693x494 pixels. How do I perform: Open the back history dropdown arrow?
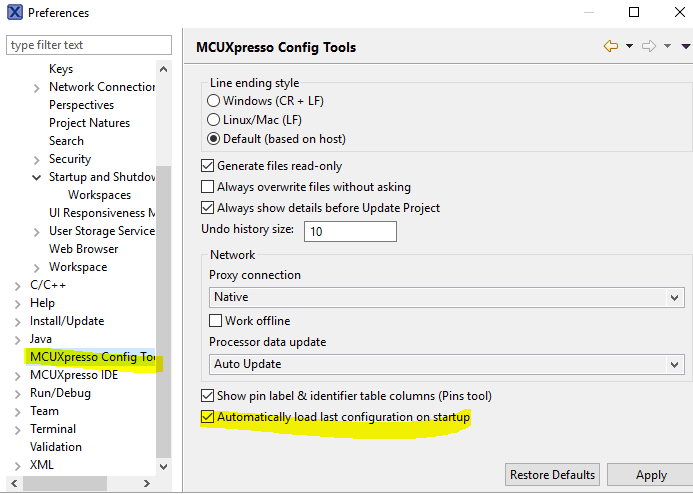coord(629,46)
